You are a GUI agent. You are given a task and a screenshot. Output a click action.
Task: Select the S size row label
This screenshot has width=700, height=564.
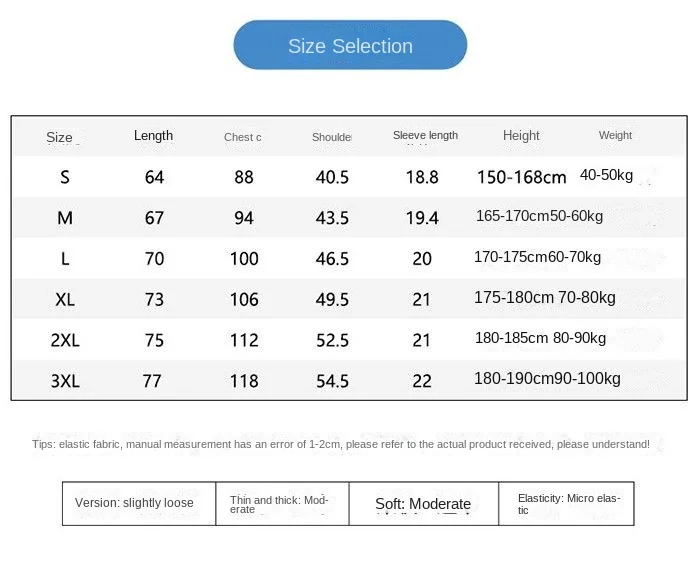65,177
